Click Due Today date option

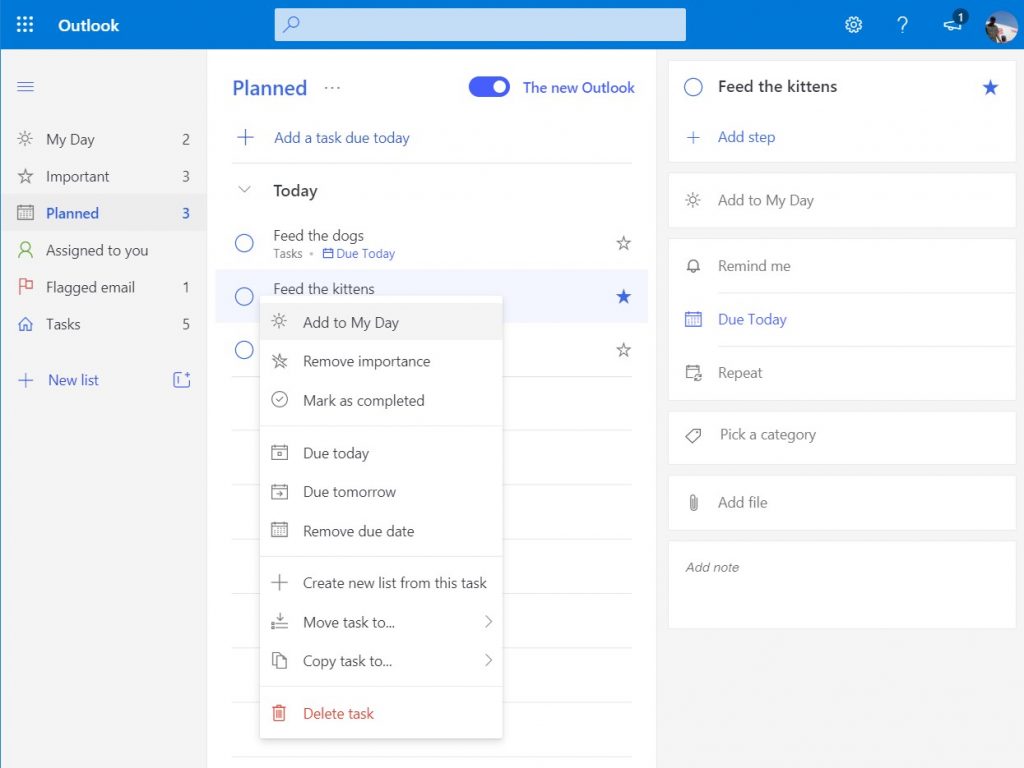click(842, 319)
